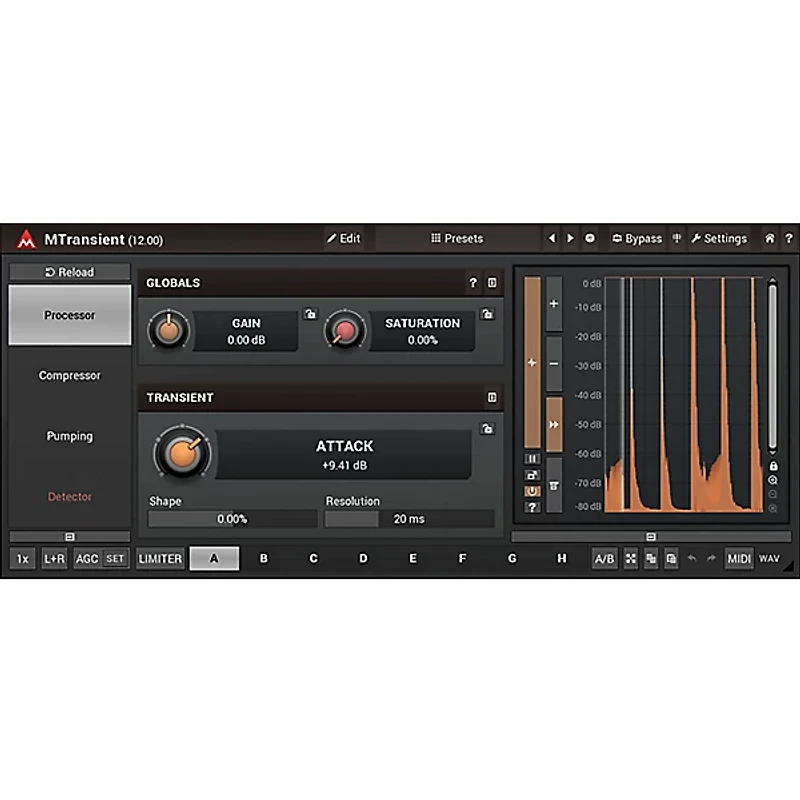800x800 pixels.
Task: Click the left preset navigation arrow
Action: 553,238
